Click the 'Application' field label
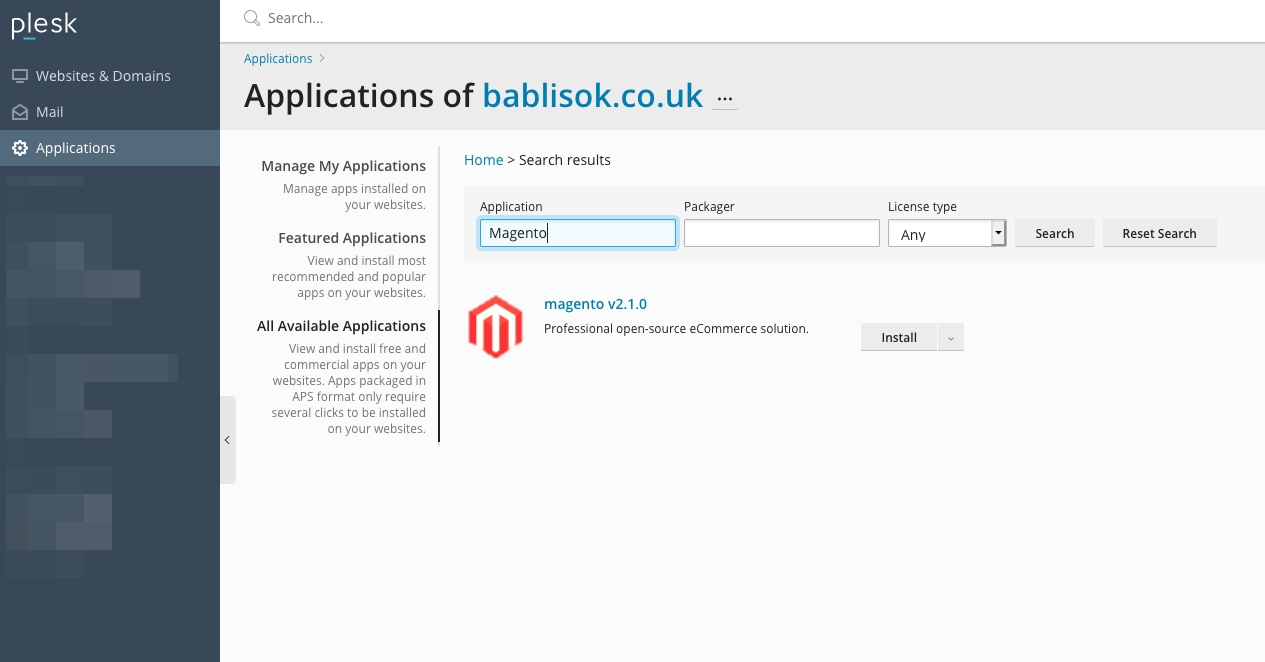 pyautogui.click(x=511, y=207)
